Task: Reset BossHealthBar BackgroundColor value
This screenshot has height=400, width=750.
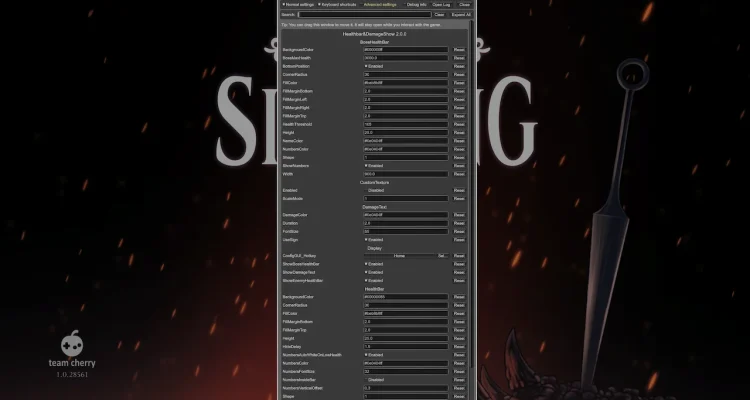Action: (x=459, y=50)
